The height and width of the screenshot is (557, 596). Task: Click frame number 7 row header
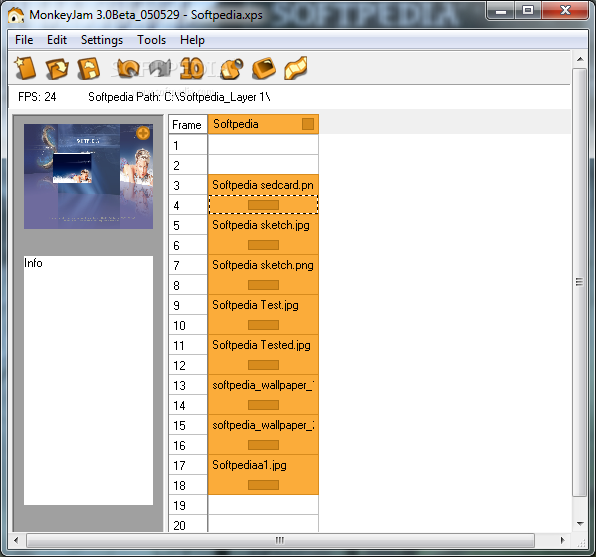pos(188,265)
